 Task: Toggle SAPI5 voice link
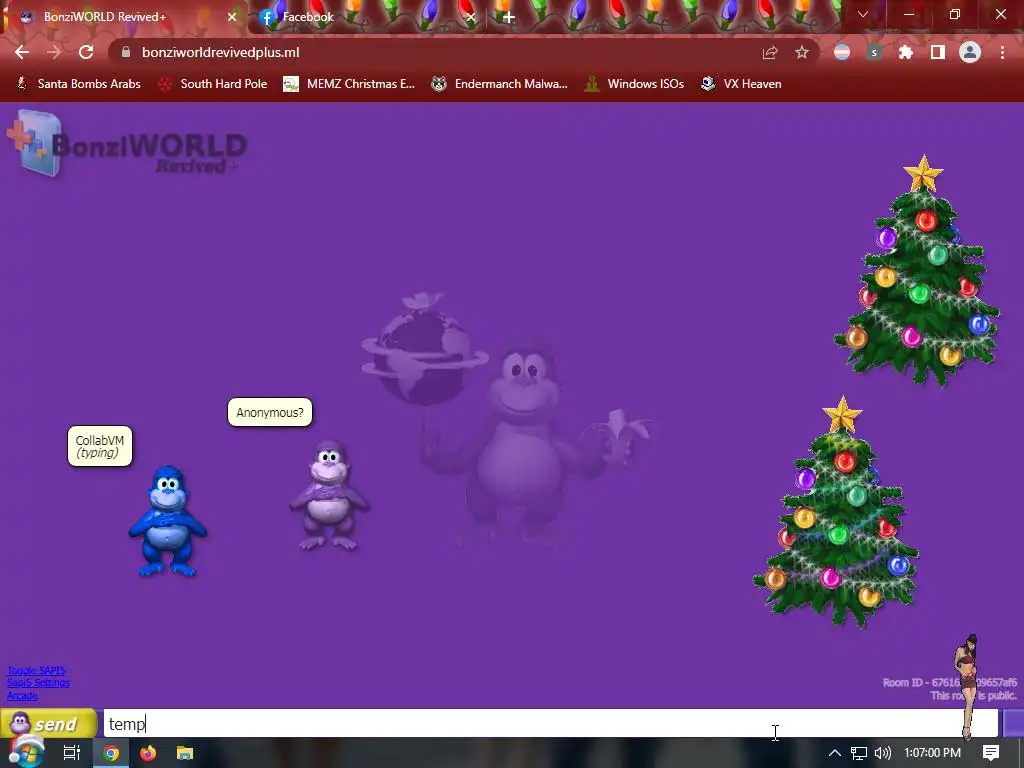point(36,671)
